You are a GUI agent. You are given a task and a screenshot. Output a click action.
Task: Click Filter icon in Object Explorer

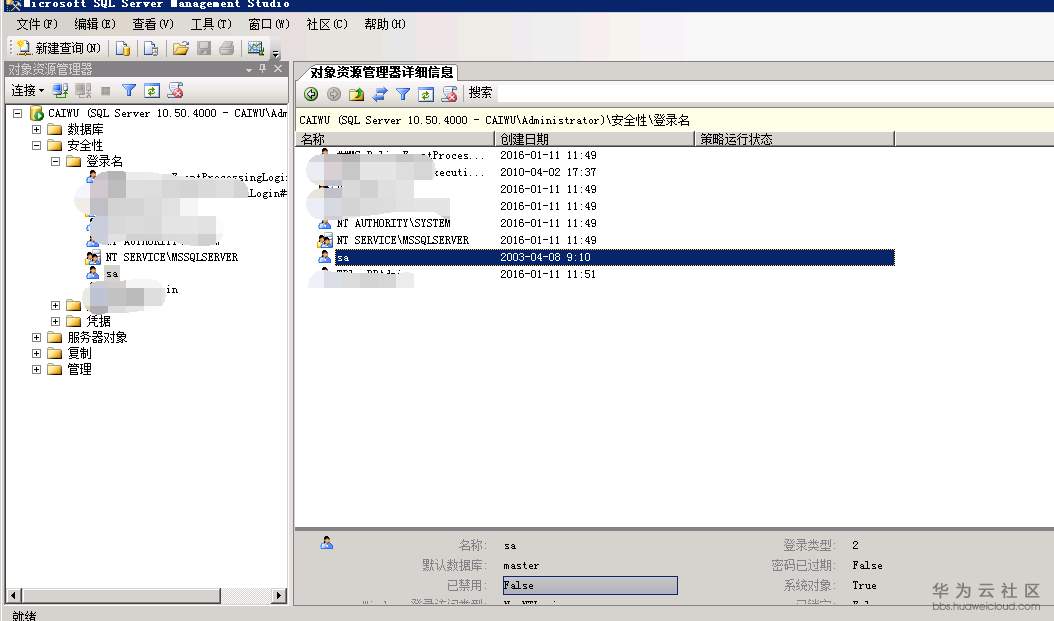coord(128,90)
